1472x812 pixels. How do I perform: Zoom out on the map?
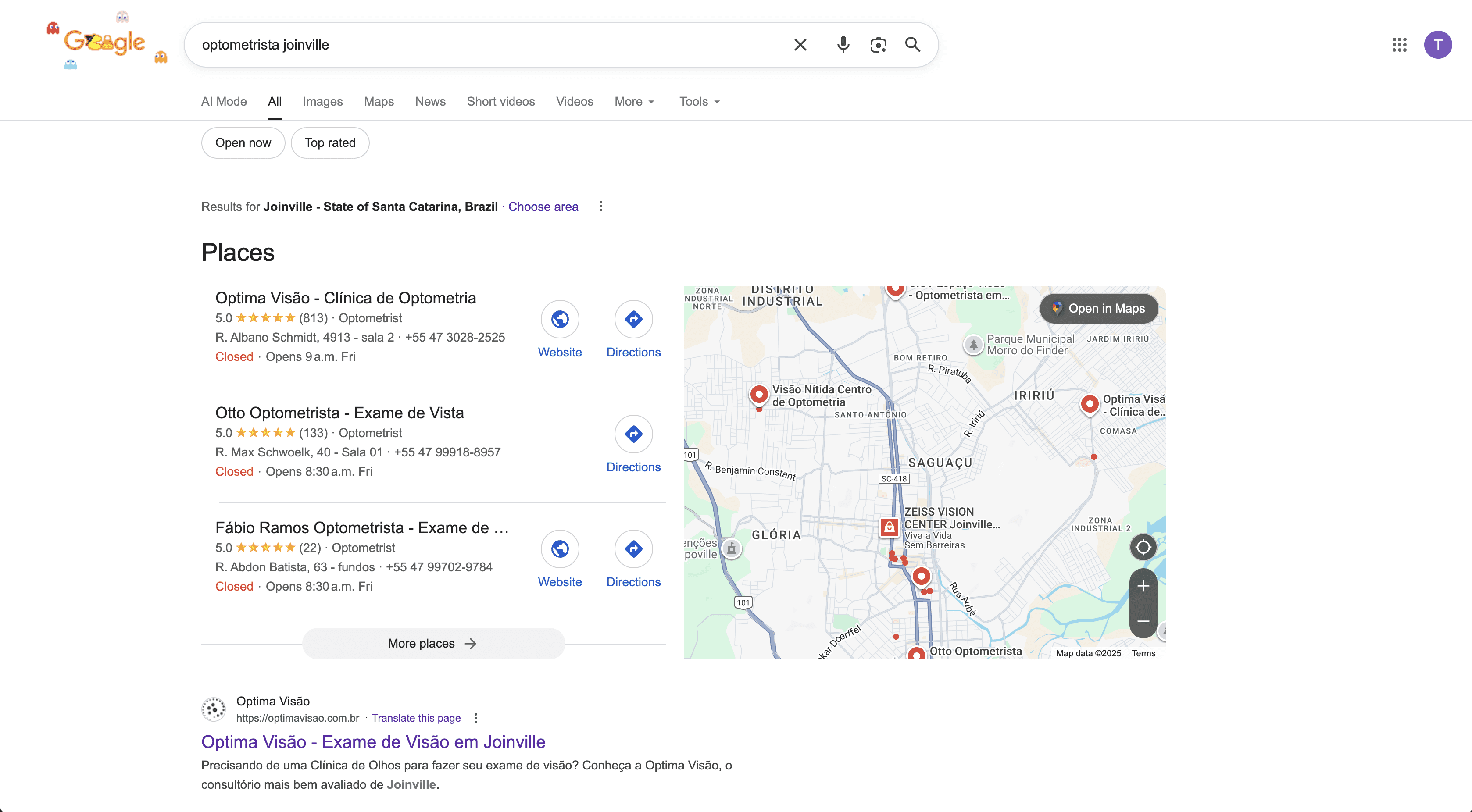pyautogui.click(x=1143, y=621)
